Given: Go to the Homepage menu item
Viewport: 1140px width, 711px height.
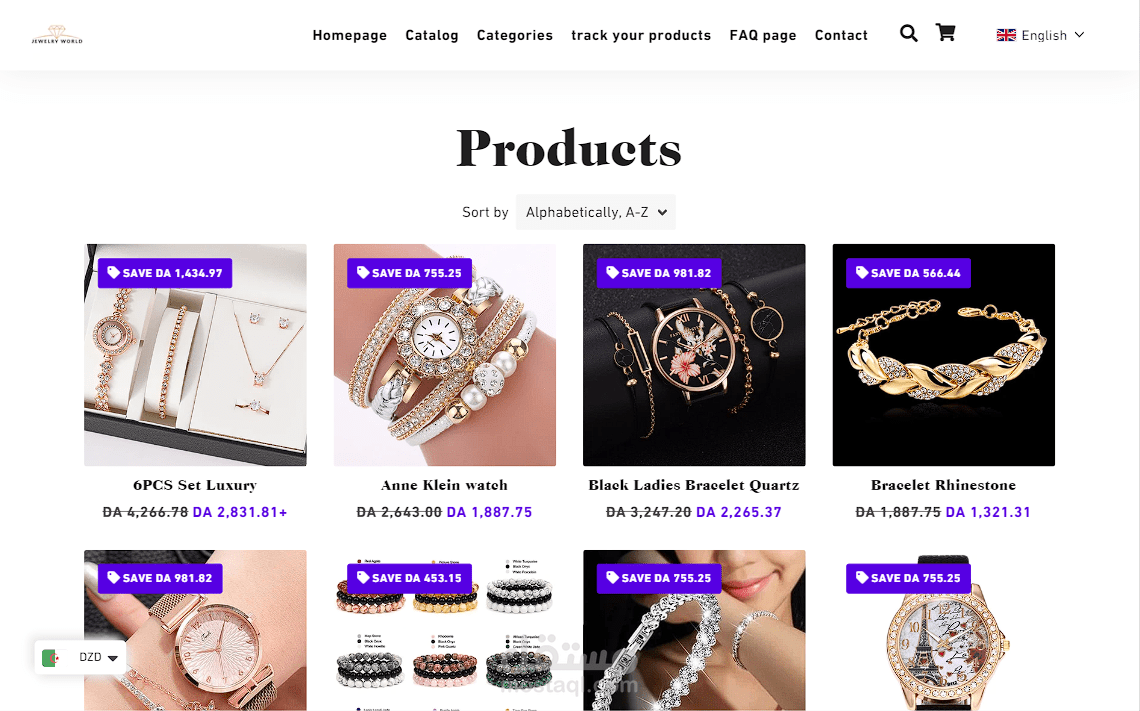Looking at the screenshot, I should click(x=350, y=35).
